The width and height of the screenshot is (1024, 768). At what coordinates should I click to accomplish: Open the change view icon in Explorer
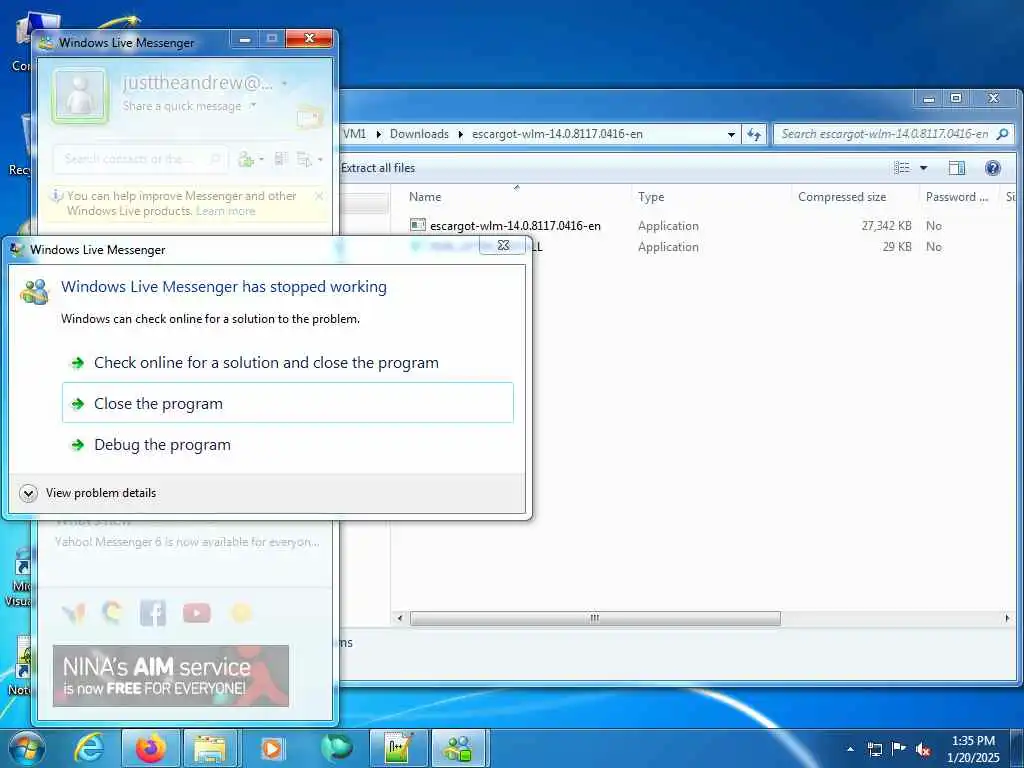pyautogui.click(x=901, y=168)
